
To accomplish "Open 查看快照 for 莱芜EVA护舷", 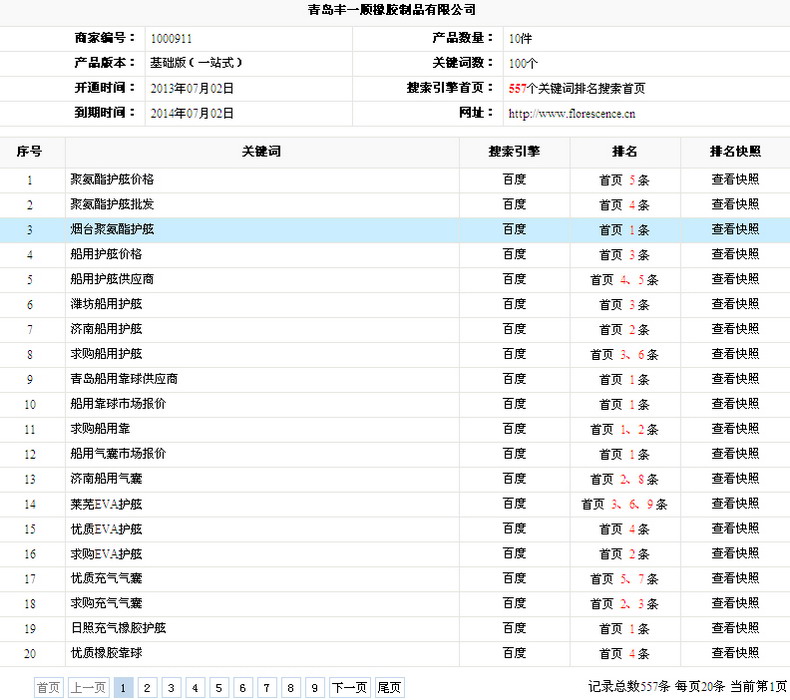I will tap(735, 503).
